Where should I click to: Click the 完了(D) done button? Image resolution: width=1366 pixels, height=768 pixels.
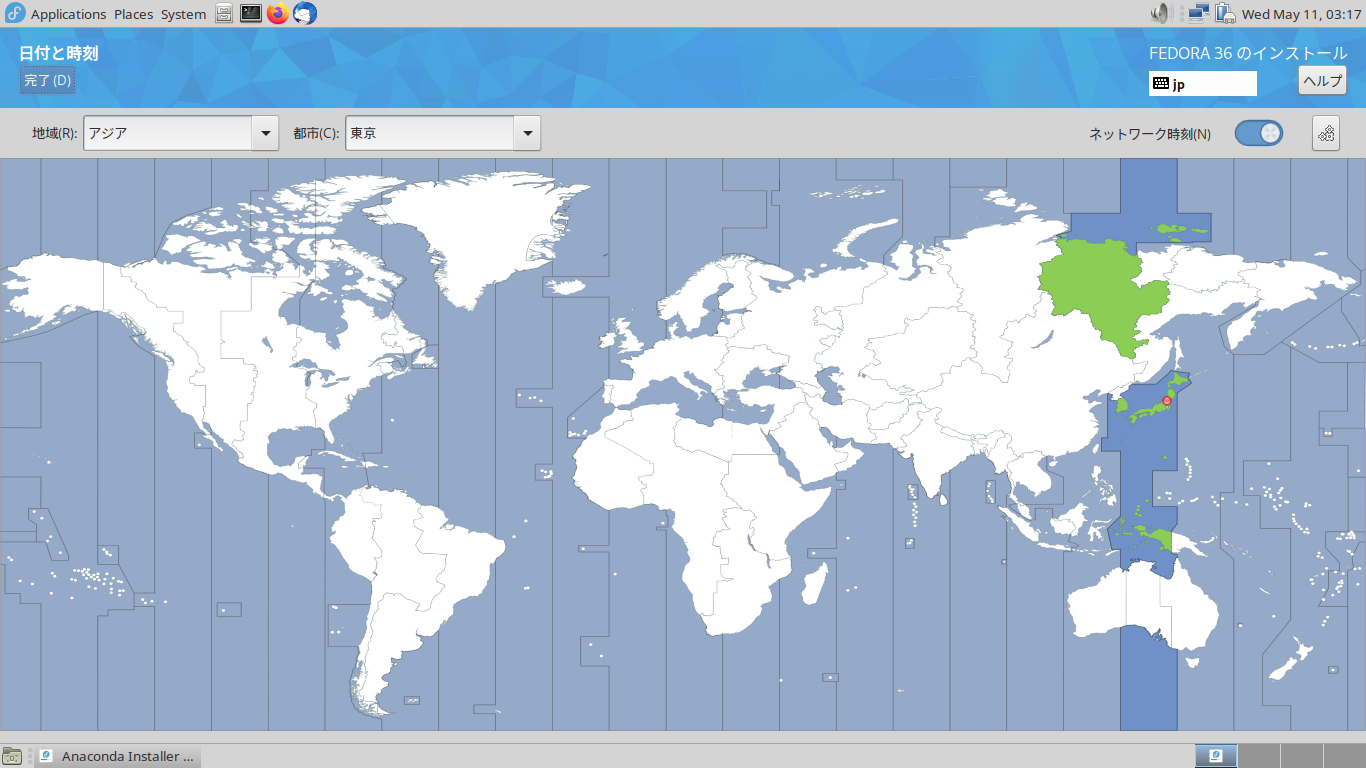point(47,80)
